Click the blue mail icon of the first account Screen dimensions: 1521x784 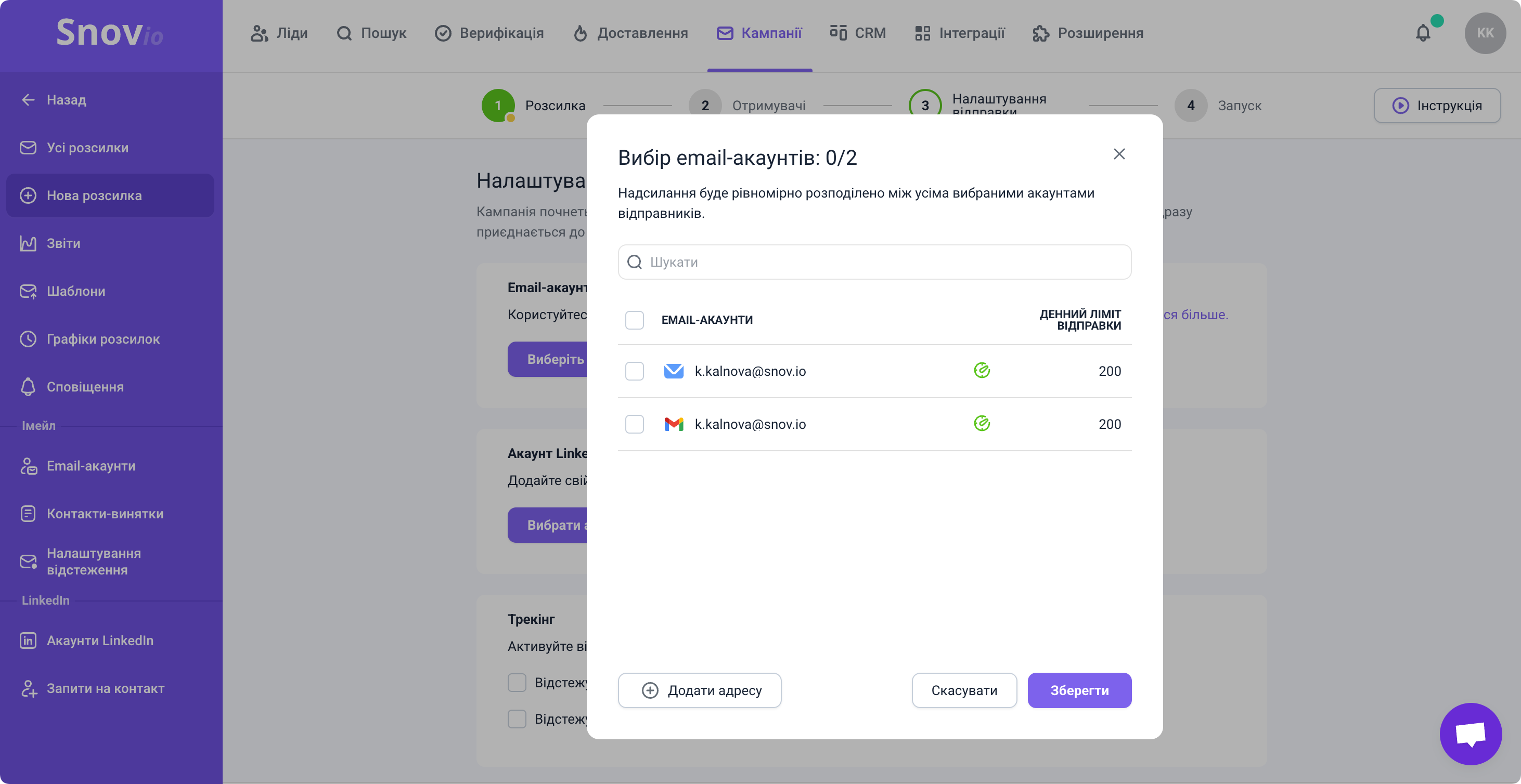[673, 371]
